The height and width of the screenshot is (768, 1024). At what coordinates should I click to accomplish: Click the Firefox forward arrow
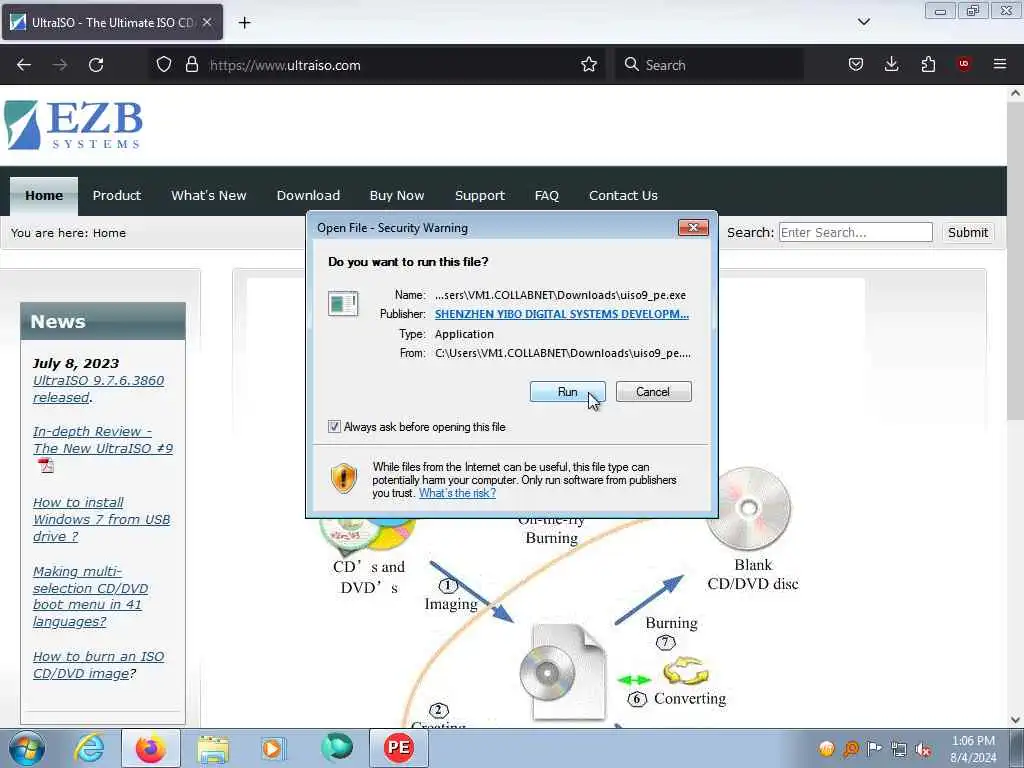[x=59, y=65]
